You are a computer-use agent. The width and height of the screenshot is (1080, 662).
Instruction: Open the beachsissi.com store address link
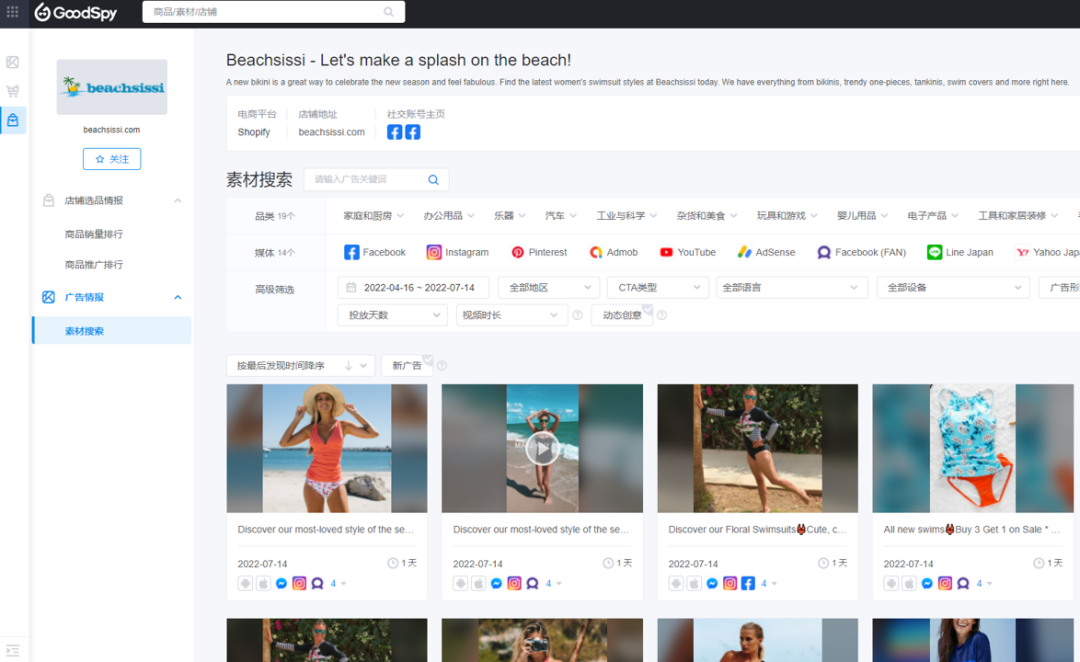(331, 132)
